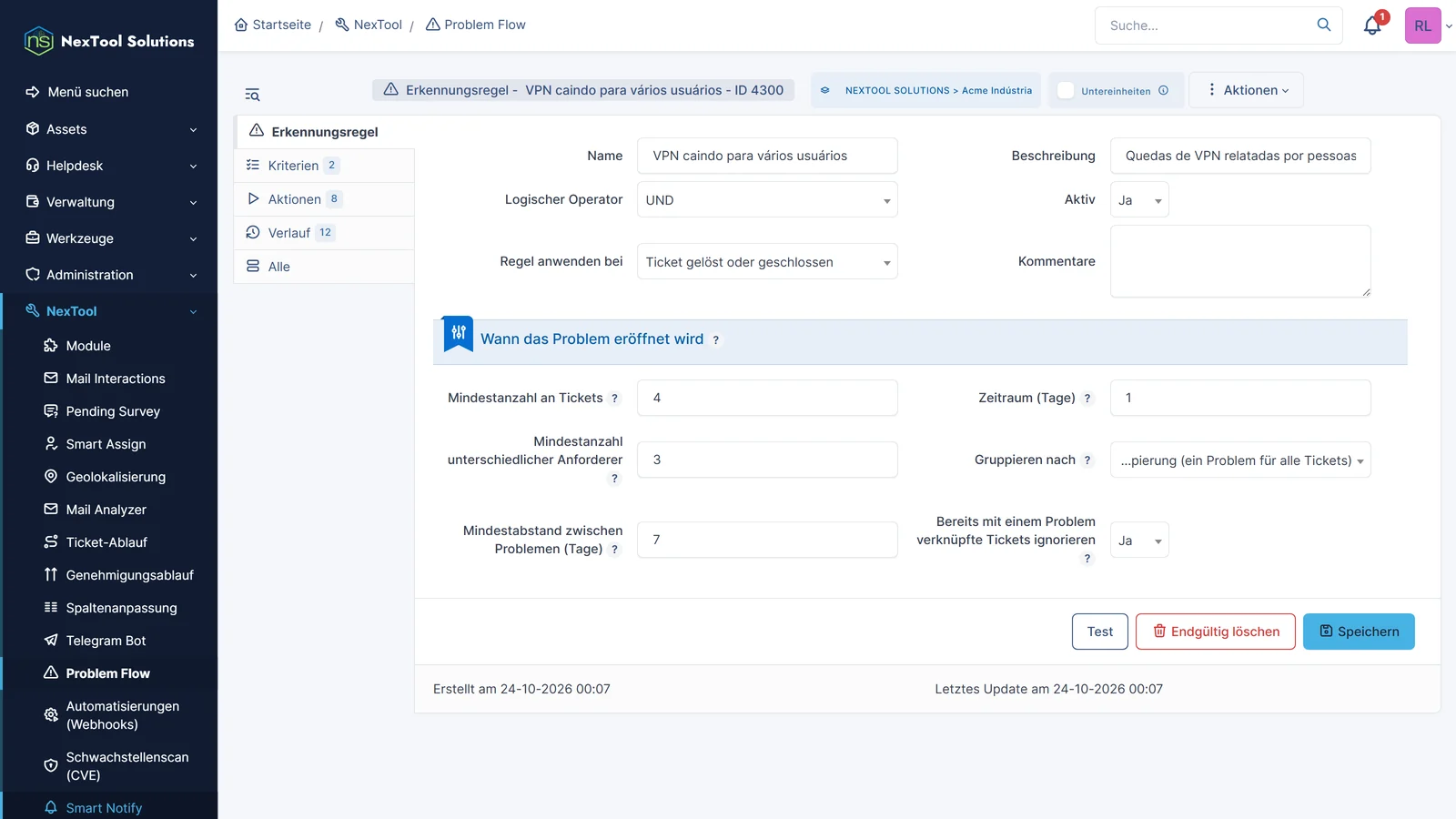Open the Logischer Operator UND dropdown
This screenshot has width=1456, height=819.
click(767, 200)
